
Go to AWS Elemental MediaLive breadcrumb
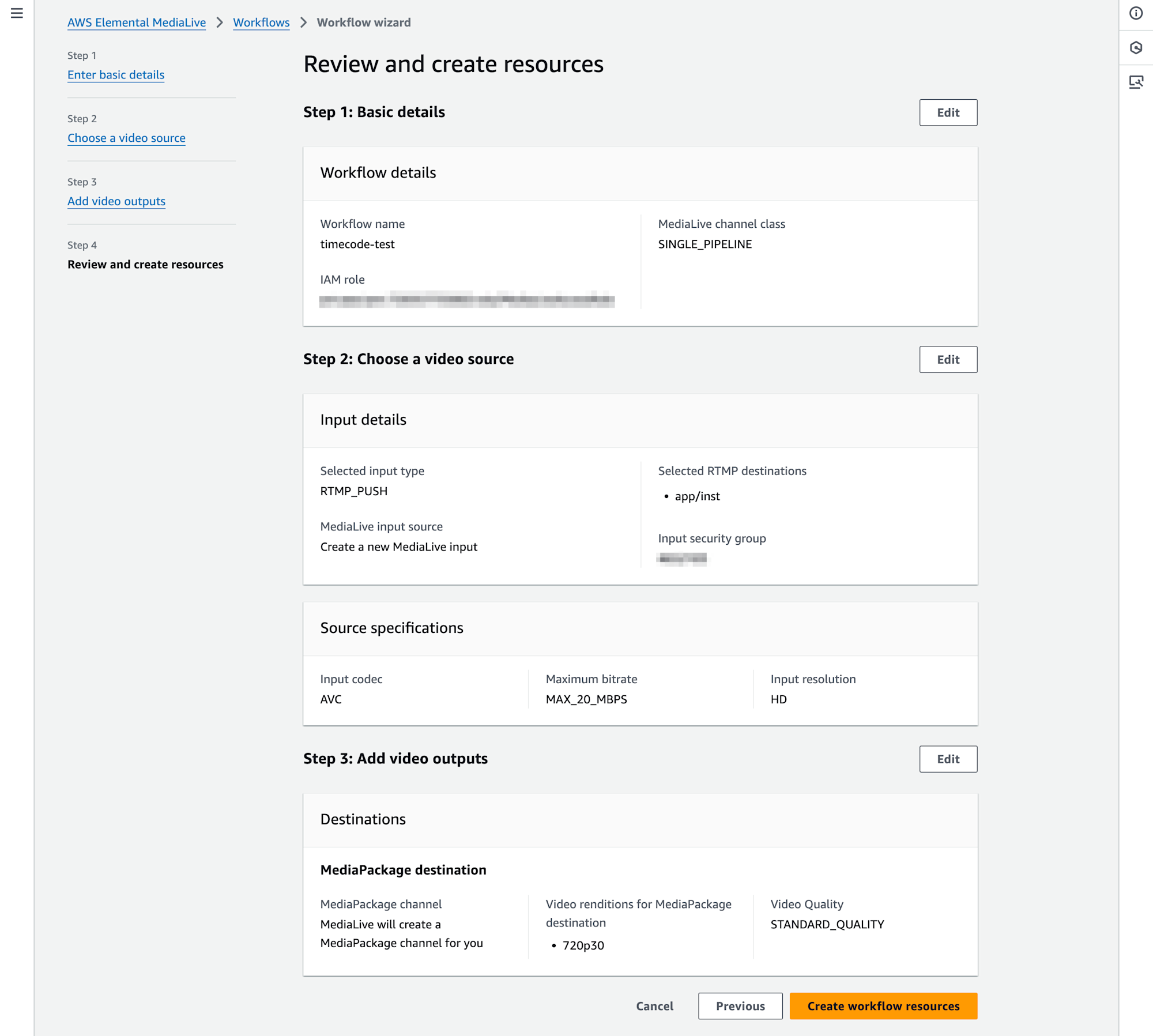(x=137, y=22)
